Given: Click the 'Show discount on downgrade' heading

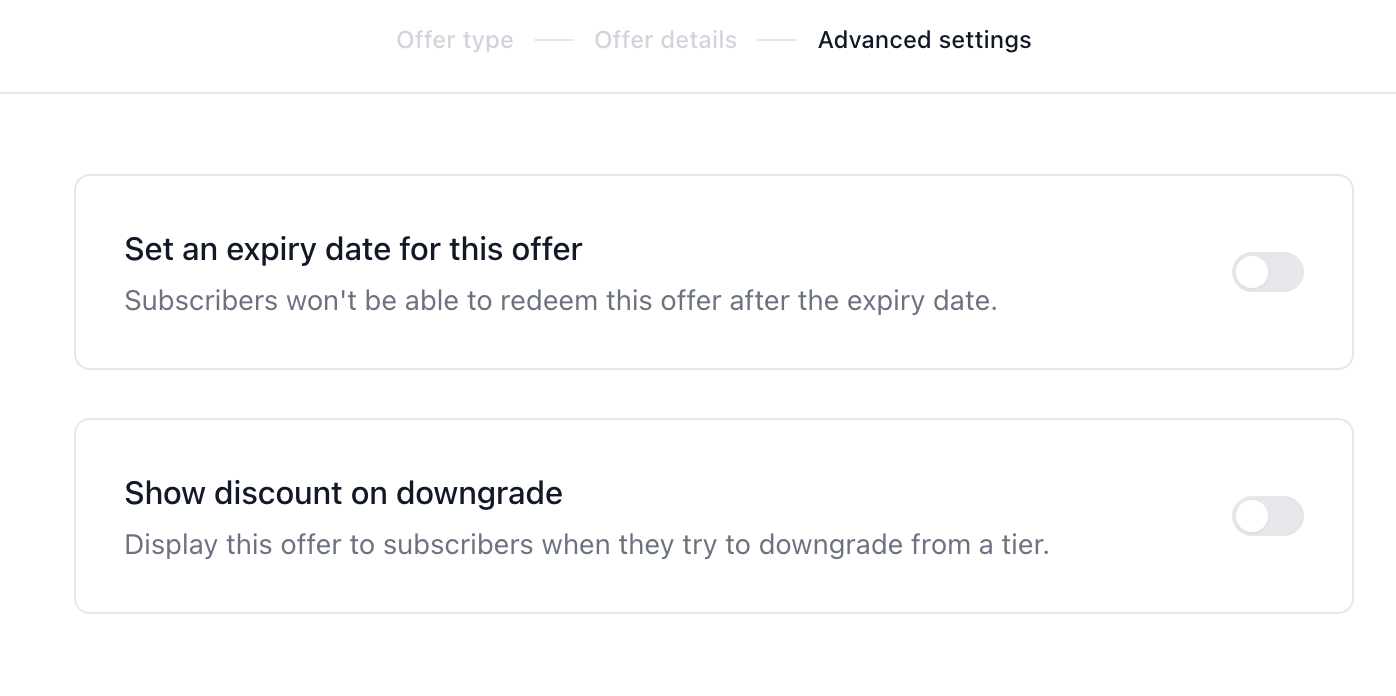Looking at the screenshot, I should click(x=343, y=493).
